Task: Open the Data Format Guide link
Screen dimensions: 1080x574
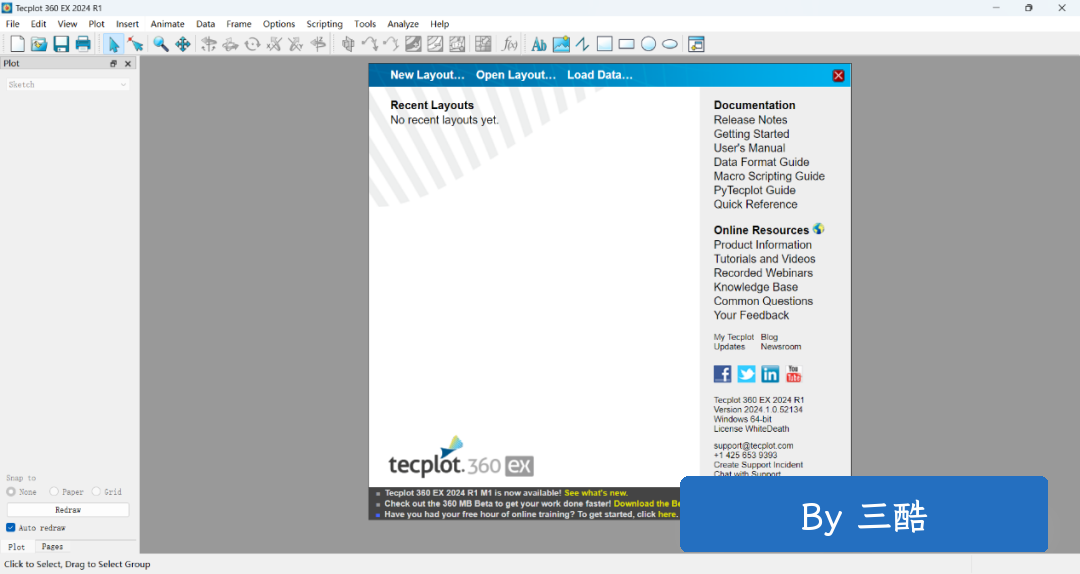Action: 761,162
